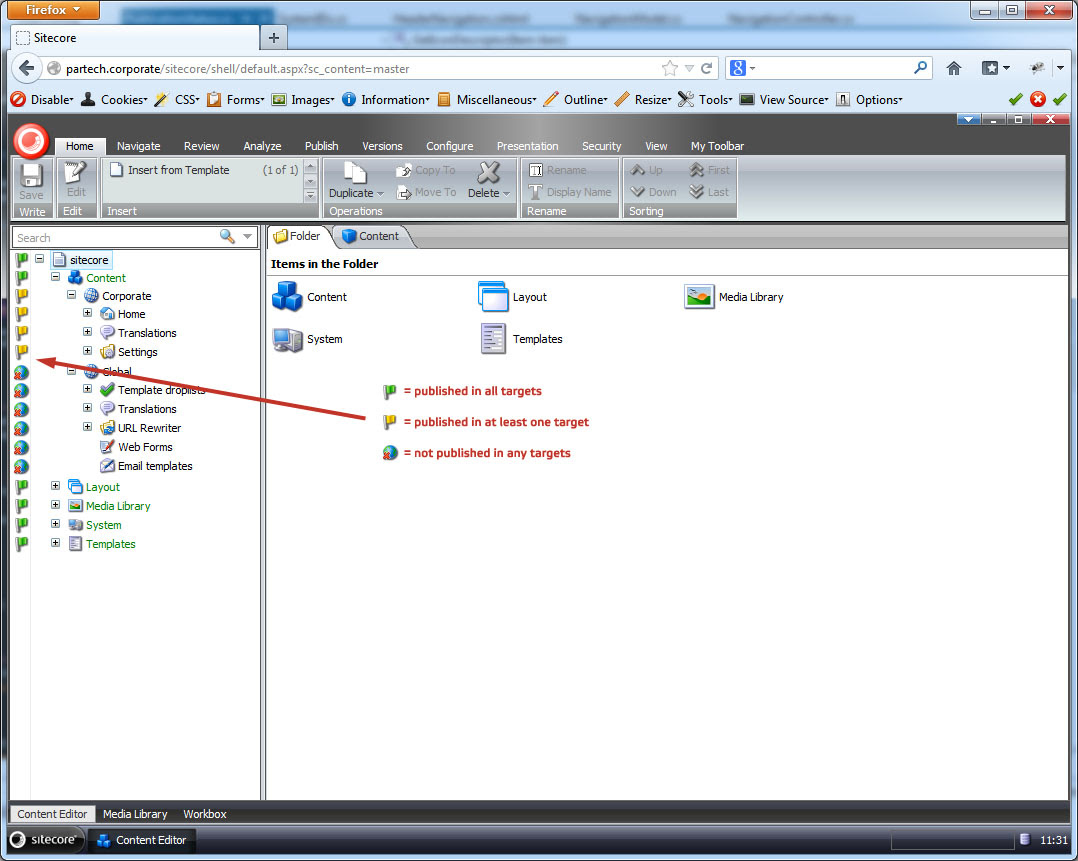Viewport: 1078px width, 861px height.
Task: Open the search options dropdown arrow
Action: [x=248, y=237]
